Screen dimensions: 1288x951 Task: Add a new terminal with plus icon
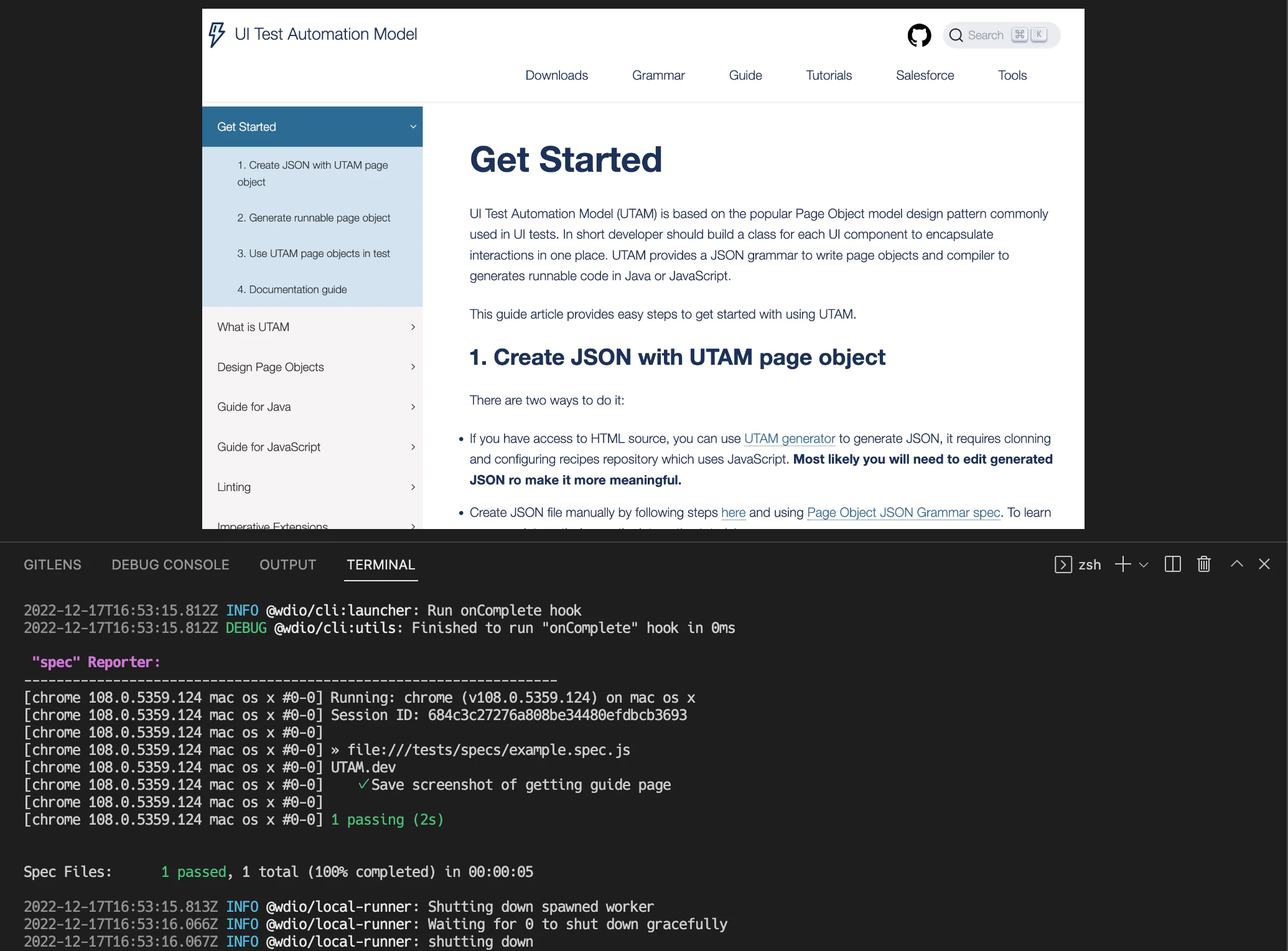point(1122,565)
